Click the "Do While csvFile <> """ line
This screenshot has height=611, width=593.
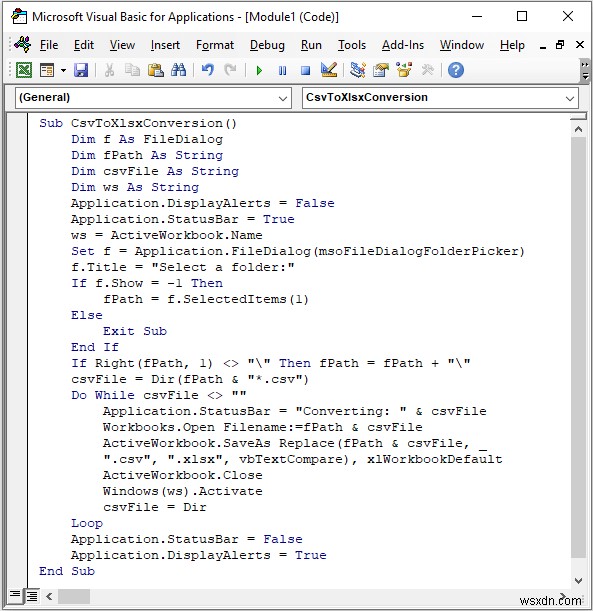pyautogui.click(x=159, y=395)
